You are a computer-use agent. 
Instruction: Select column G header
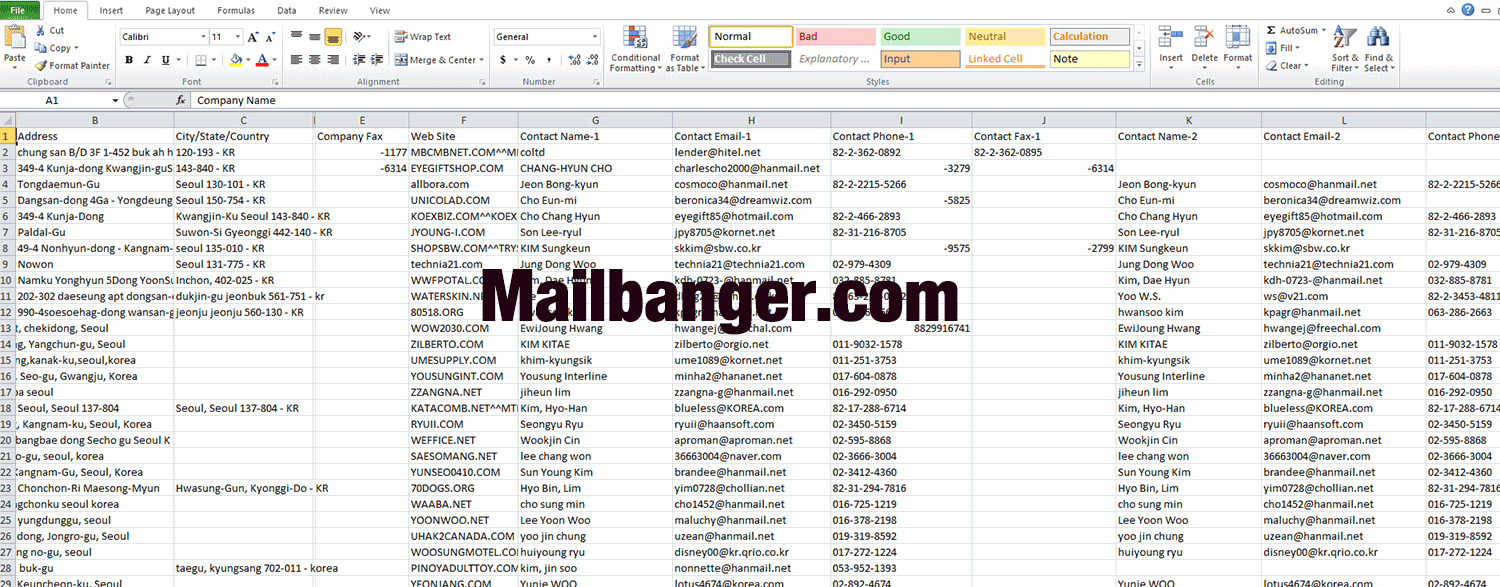595,120
